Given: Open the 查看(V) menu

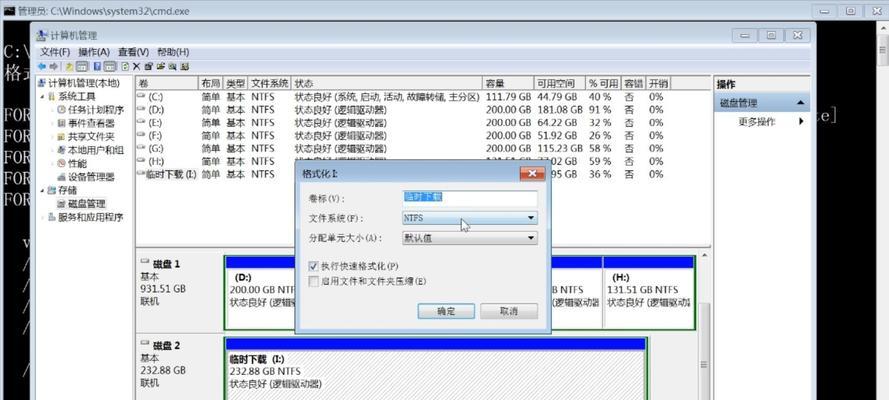Looking at the screenshot, I should tap(132, 52).
